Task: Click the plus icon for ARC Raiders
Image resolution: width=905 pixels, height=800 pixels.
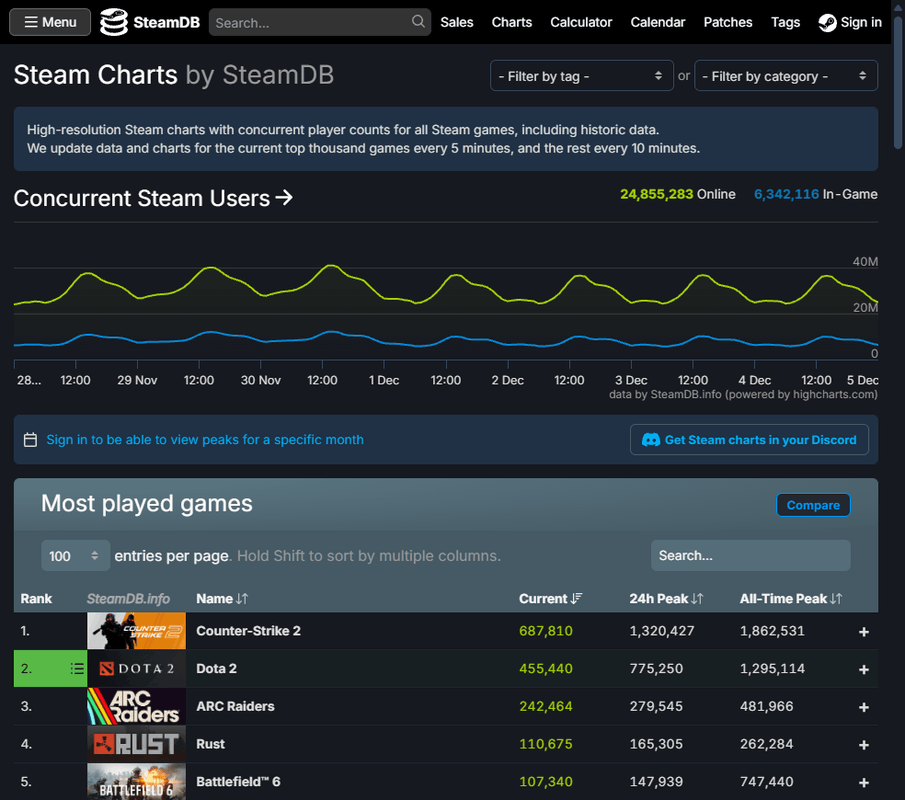Action: click(864, 707)
